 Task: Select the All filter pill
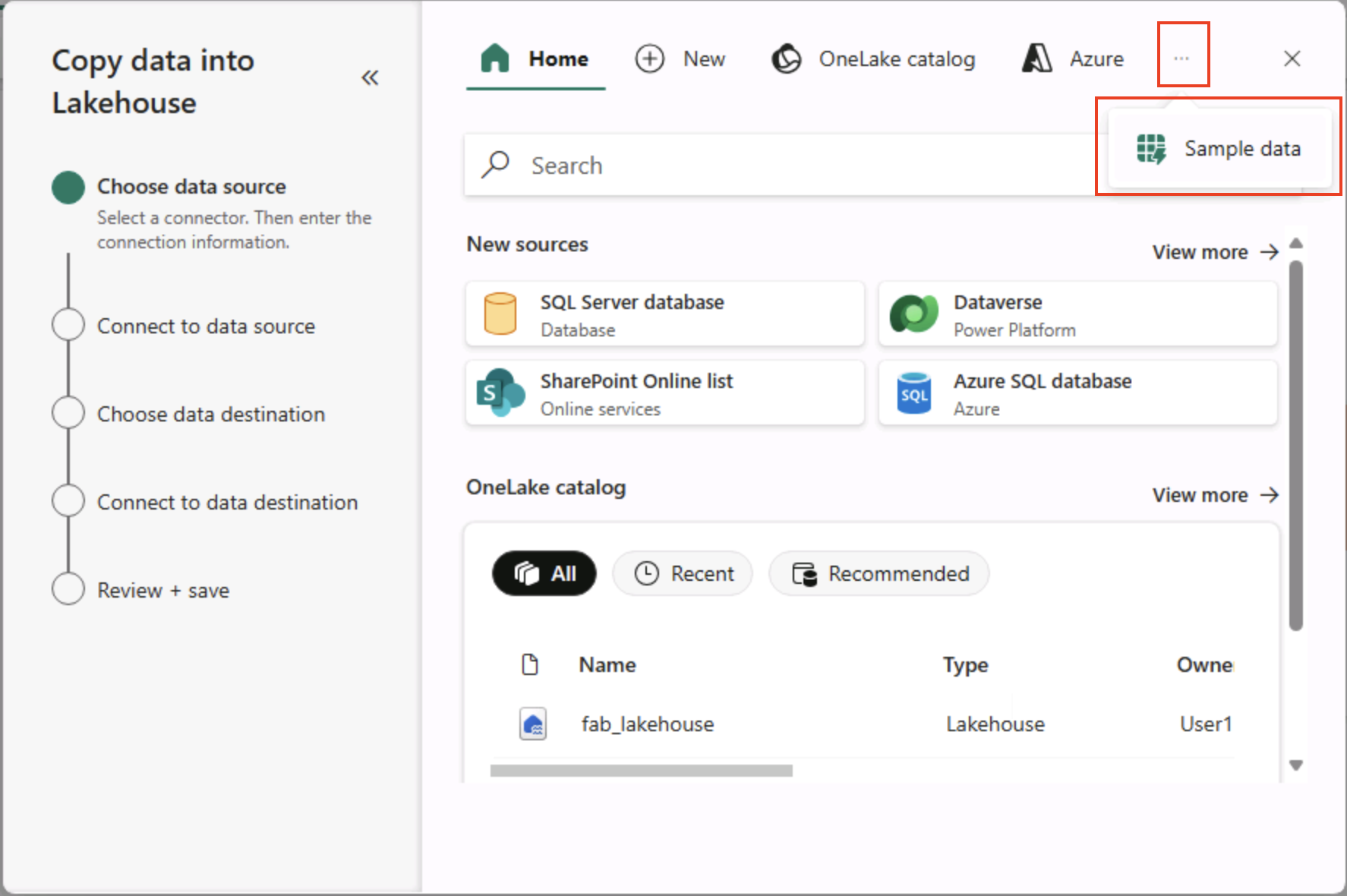pos(544,573)
